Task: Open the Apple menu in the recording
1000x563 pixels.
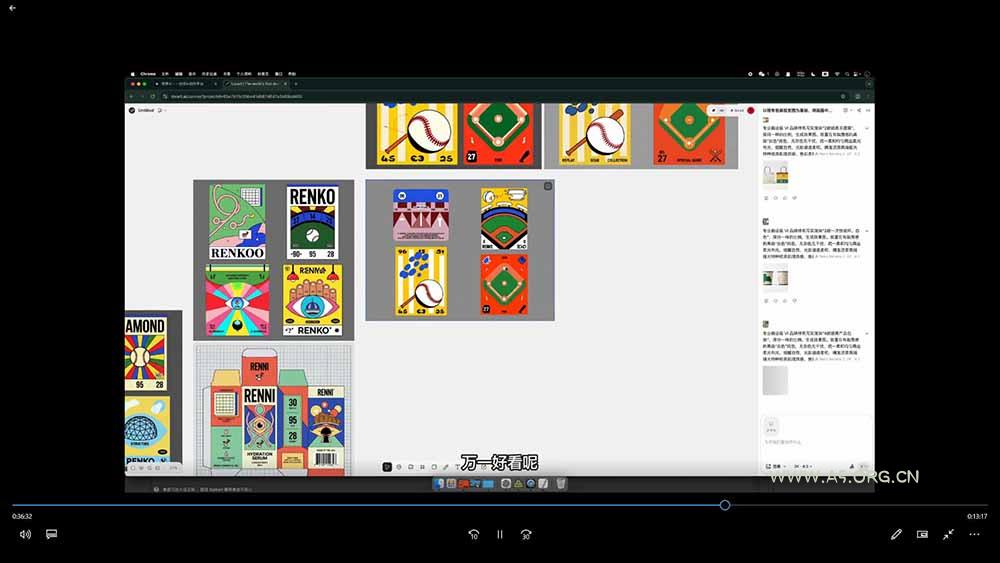Action: 133,74
